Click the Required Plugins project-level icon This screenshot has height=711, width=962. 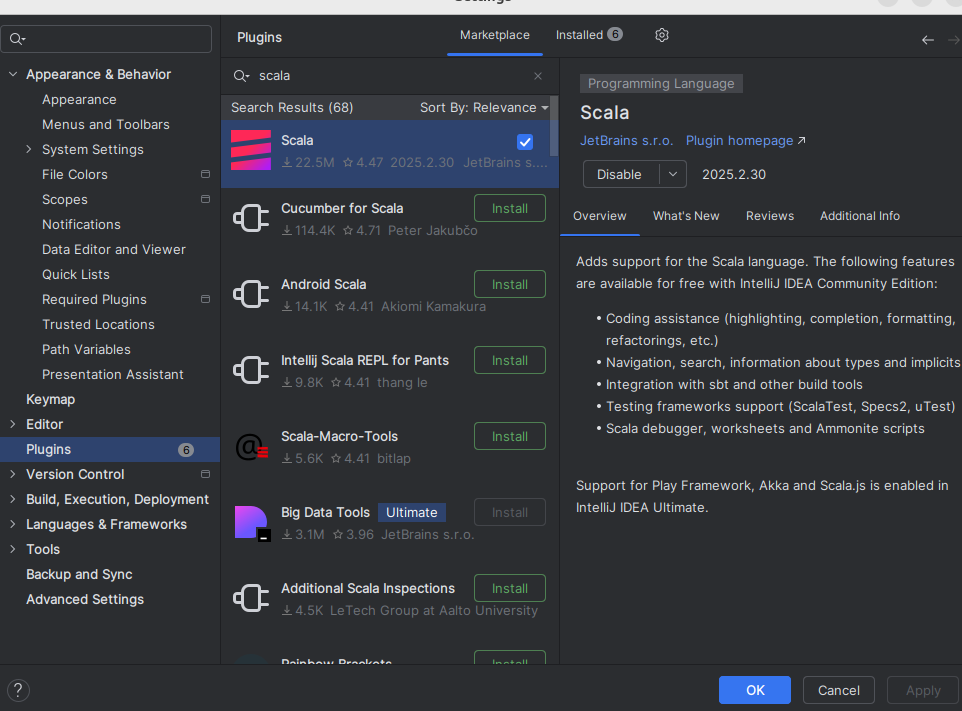[x=206, y=299]
